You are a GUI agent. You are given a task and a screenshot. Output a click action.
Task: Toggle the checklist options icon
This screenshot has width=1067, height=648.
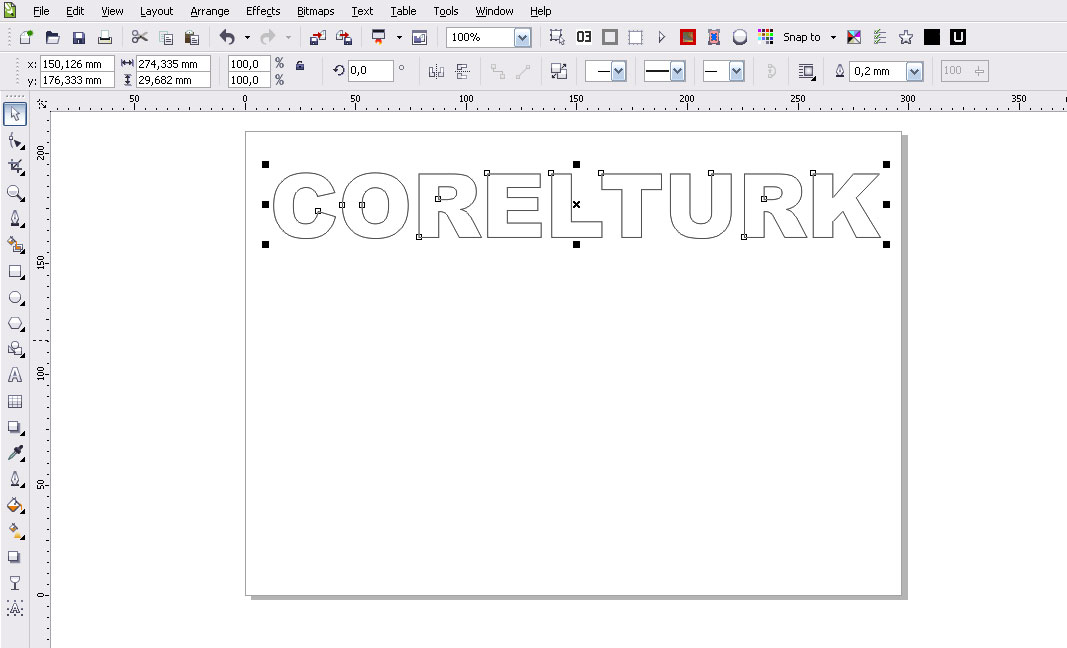(880, 37)
